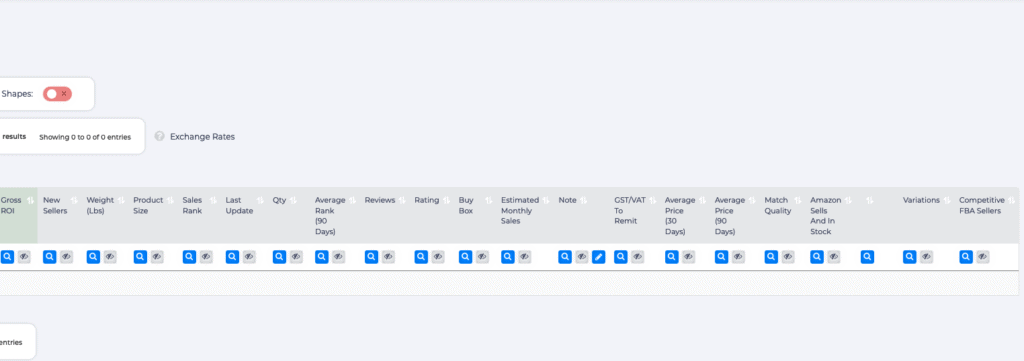Search the Average Rank (90 Days) column

click(321, 257)
